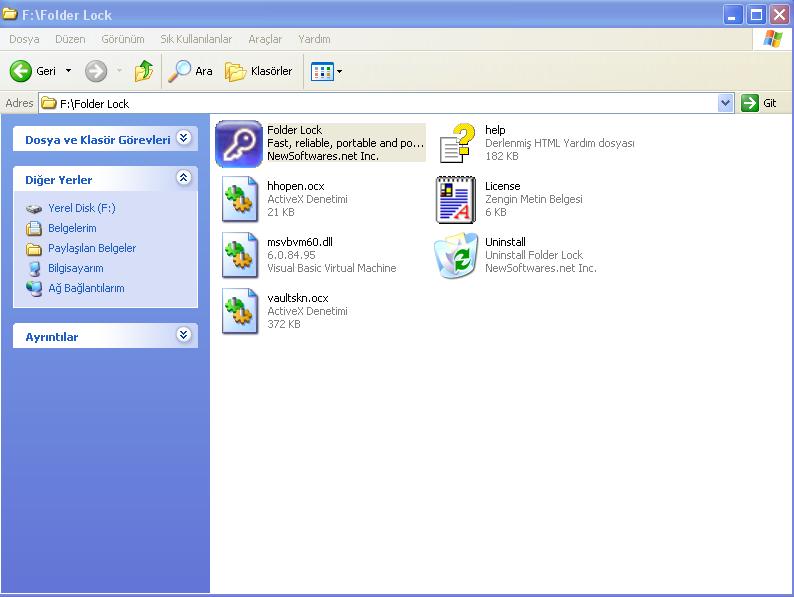Open the Folder Lock application icon
This screenshot has width=794, height=597.
[x=239, y=143]
